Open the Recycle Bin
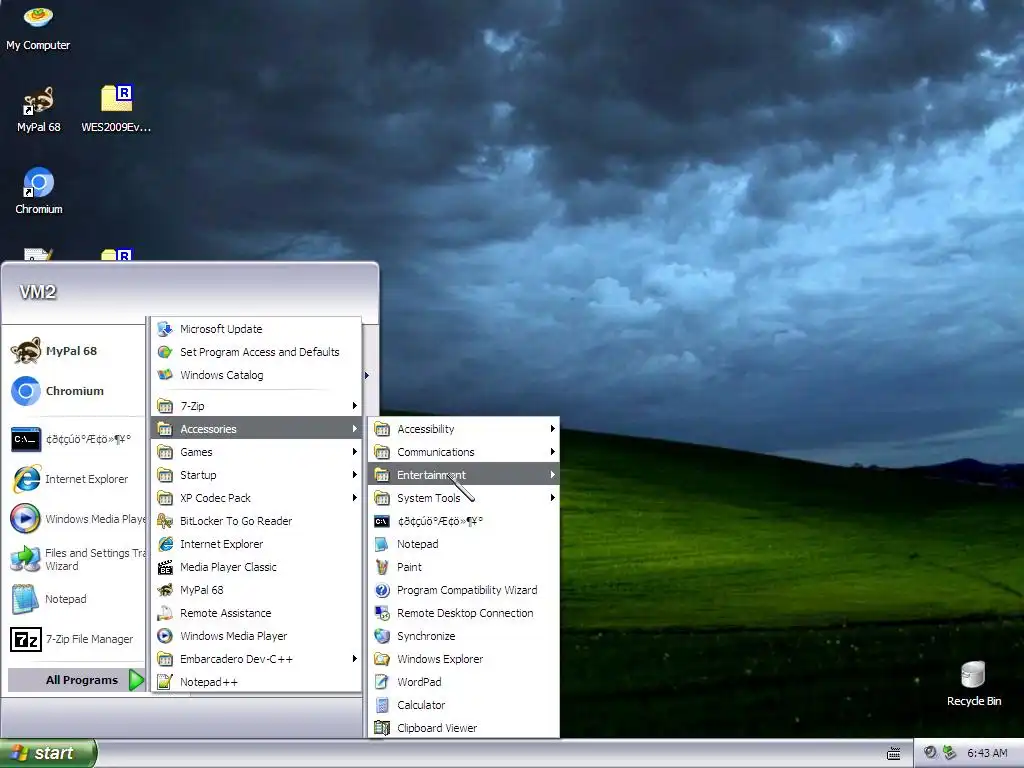Screen dimensions: 1024x768 [x=973, y=683]
